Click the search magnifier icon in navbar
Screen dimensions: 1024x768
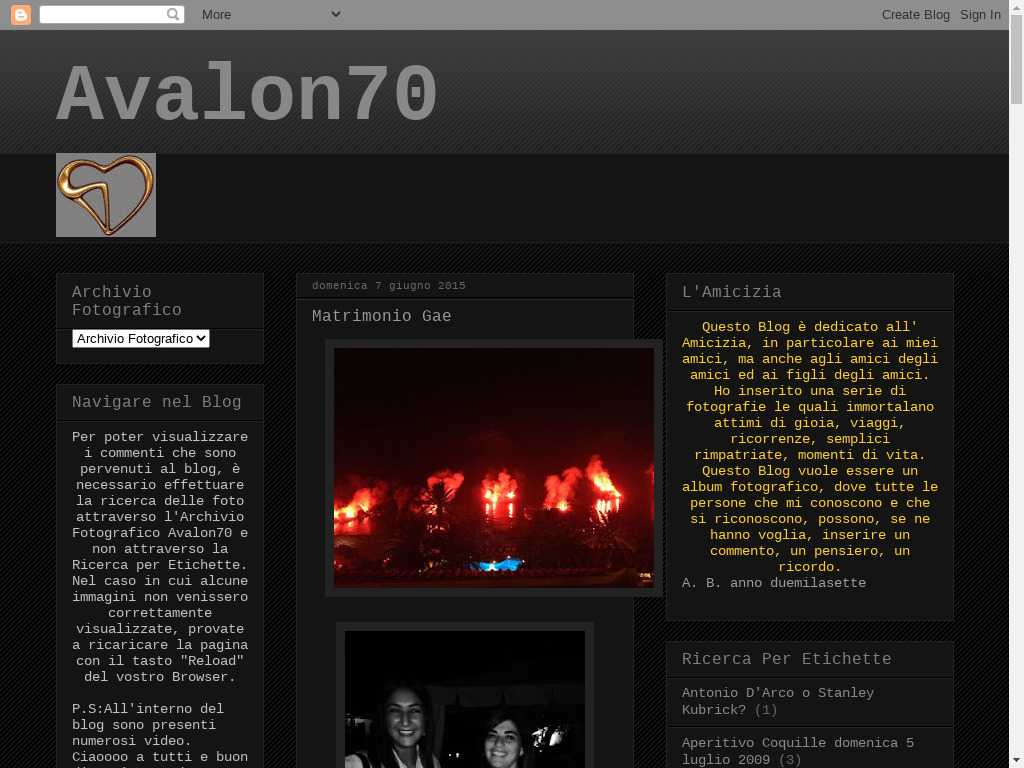click(173, 14)
